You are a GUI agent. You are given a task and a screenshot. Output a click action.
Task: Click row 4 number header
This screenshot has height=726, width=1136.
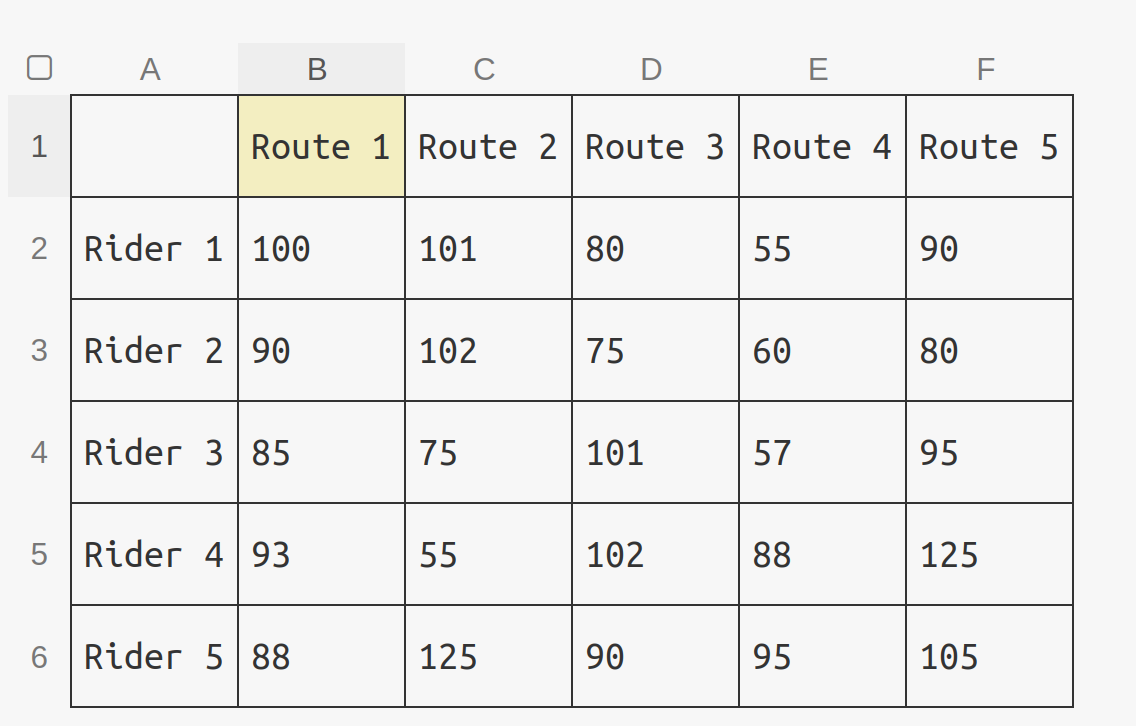(x=39, y=452)
